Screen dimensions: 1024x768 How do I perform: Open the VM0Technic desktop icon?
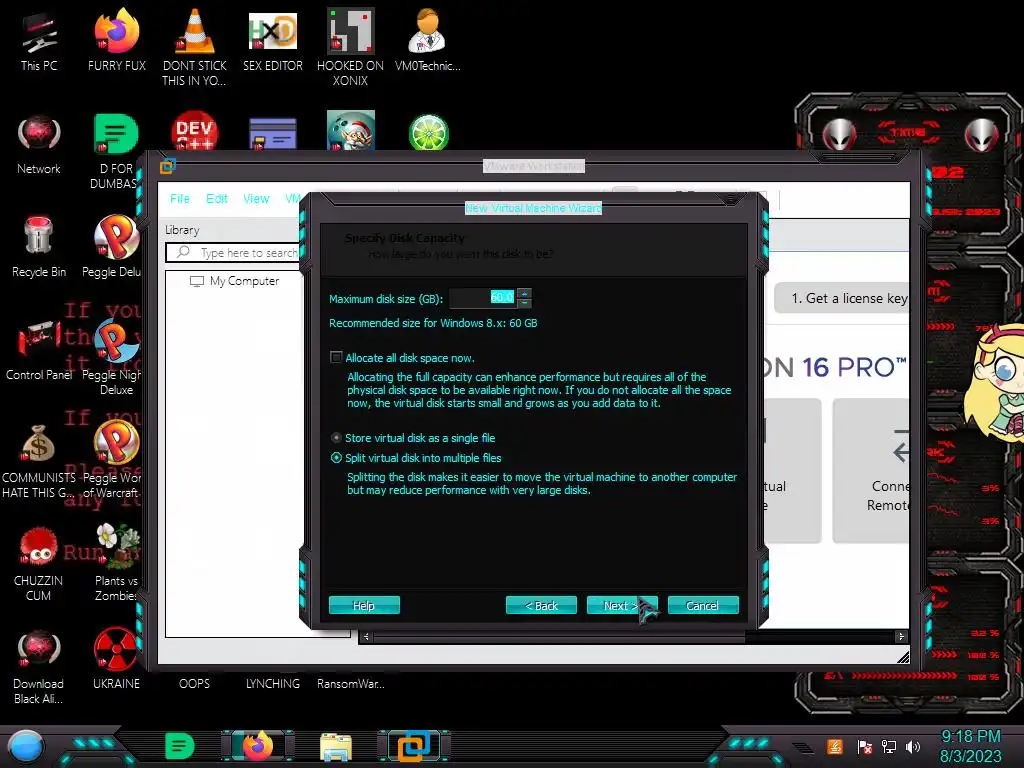(428, 41)
